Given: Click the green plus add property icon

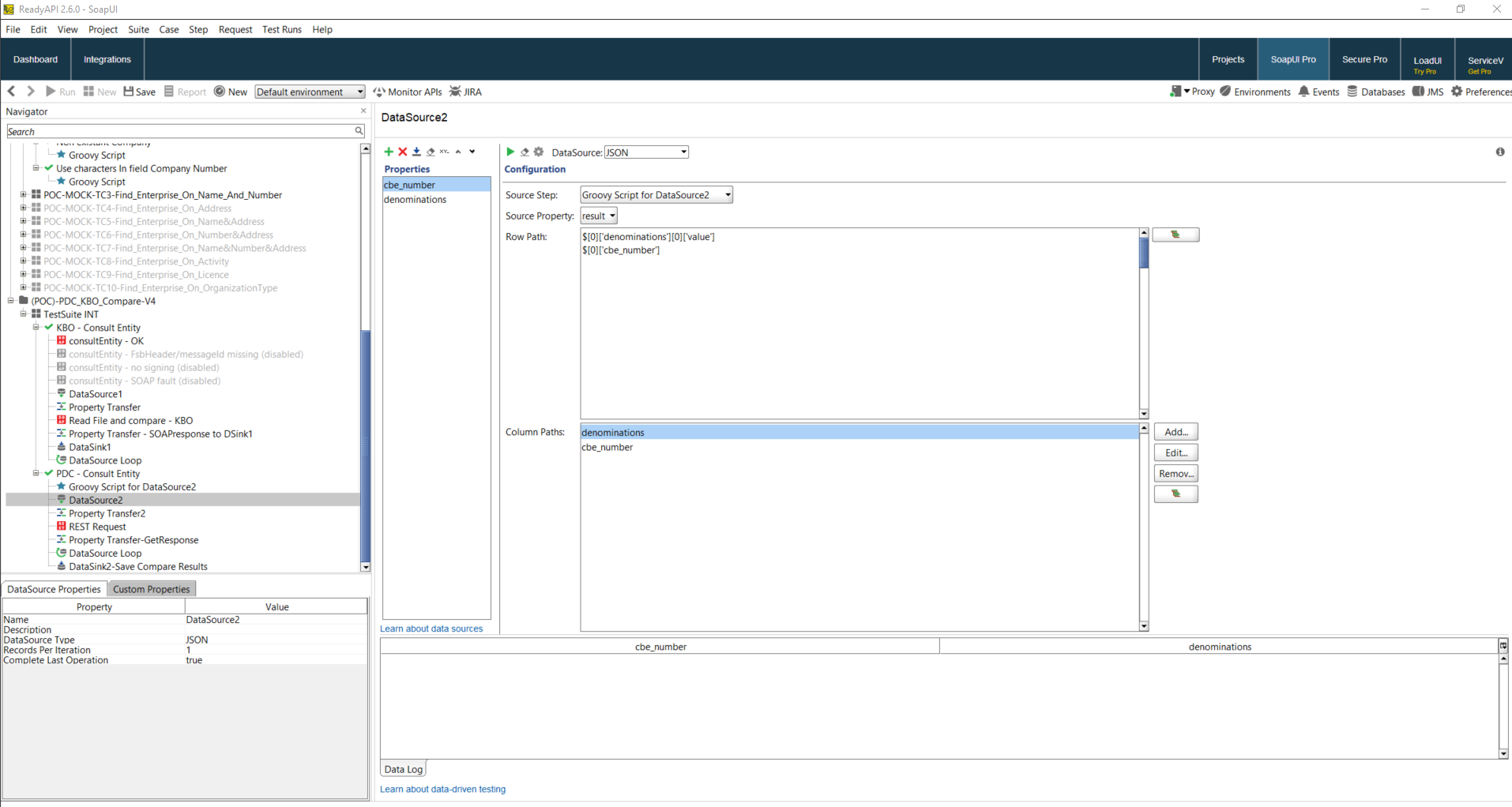Looking at the screenshot, I should pos(388,152).
